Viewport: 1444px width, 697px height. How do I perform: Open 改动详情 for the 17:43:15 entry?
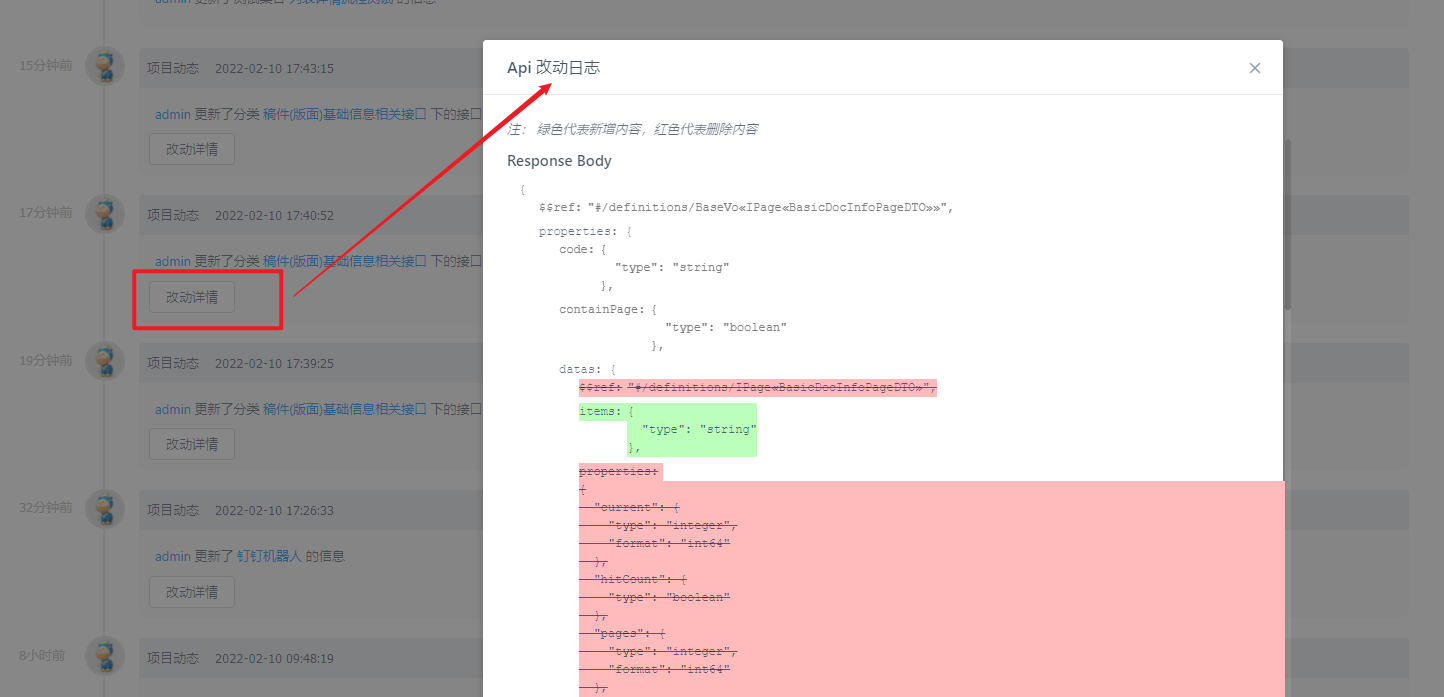coord(192,149)
